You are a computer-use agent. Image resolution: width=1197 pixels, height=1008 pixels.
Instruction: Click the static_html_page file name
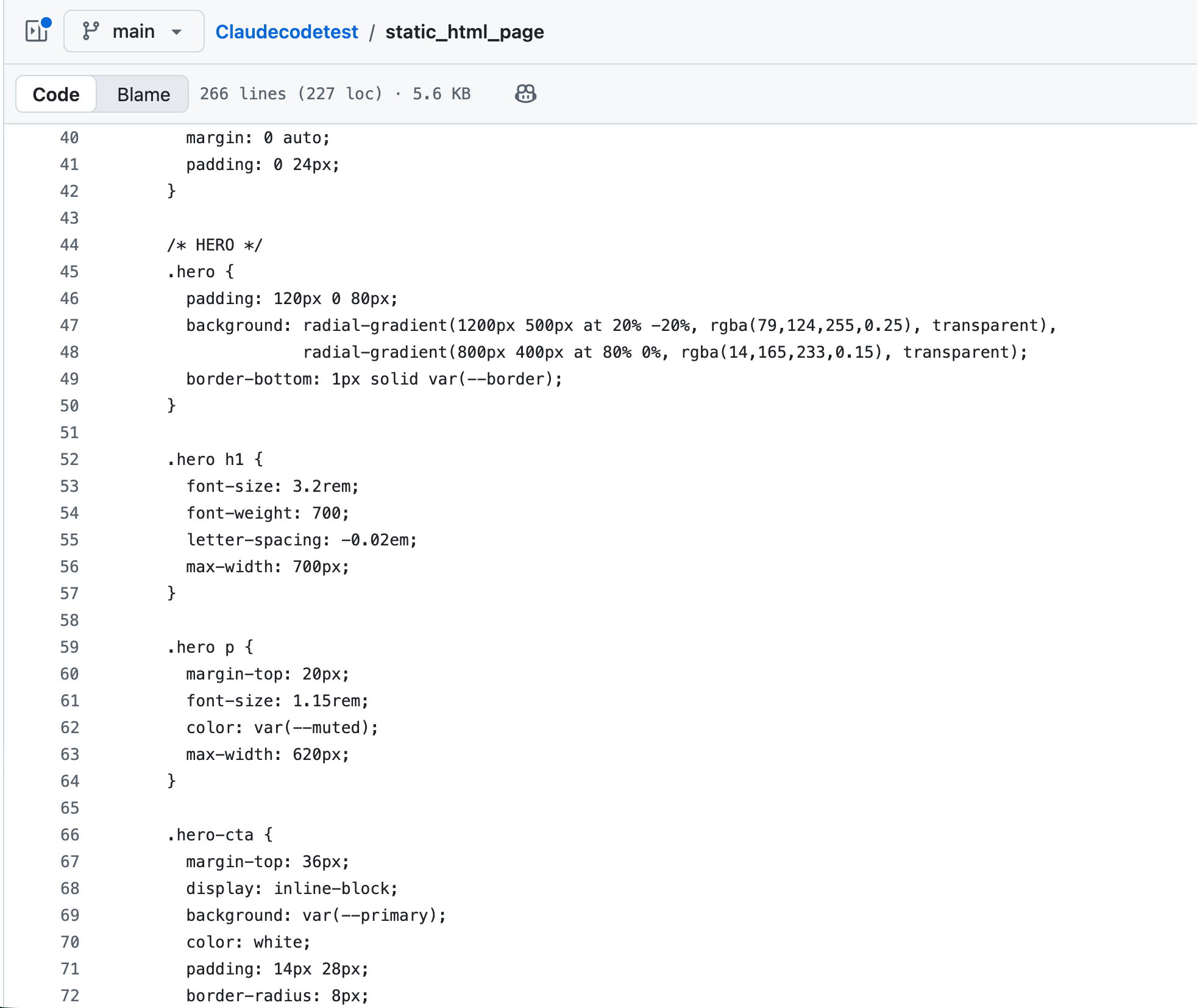click(x=464, y=32)
